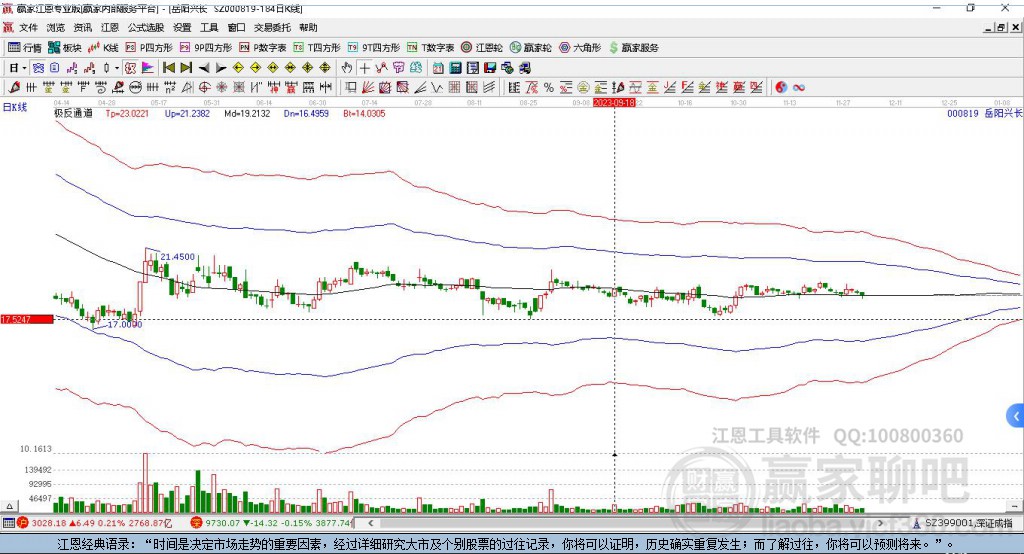
Task: Open the T四方形 tool
Action: (x=317, y=48)
